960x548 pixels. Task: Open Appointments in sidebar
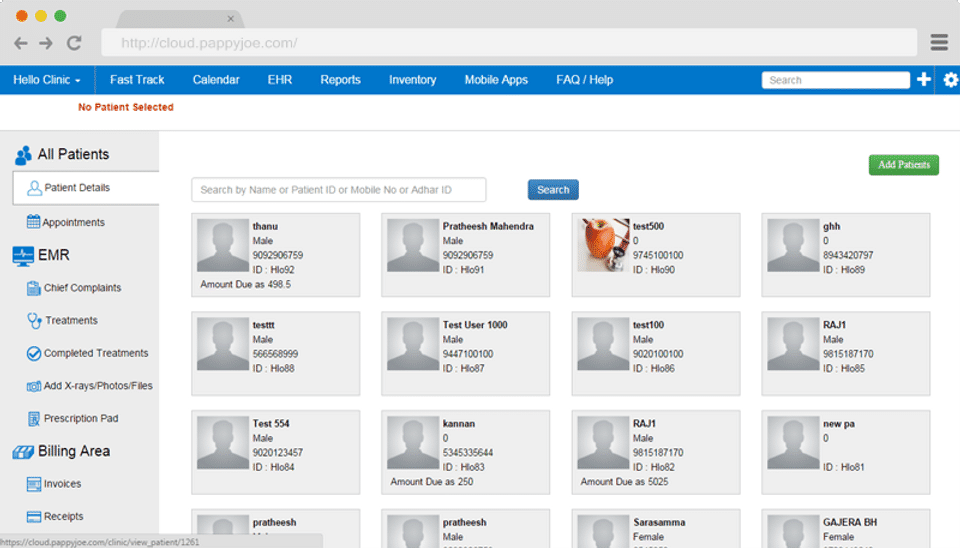(73, 222)
